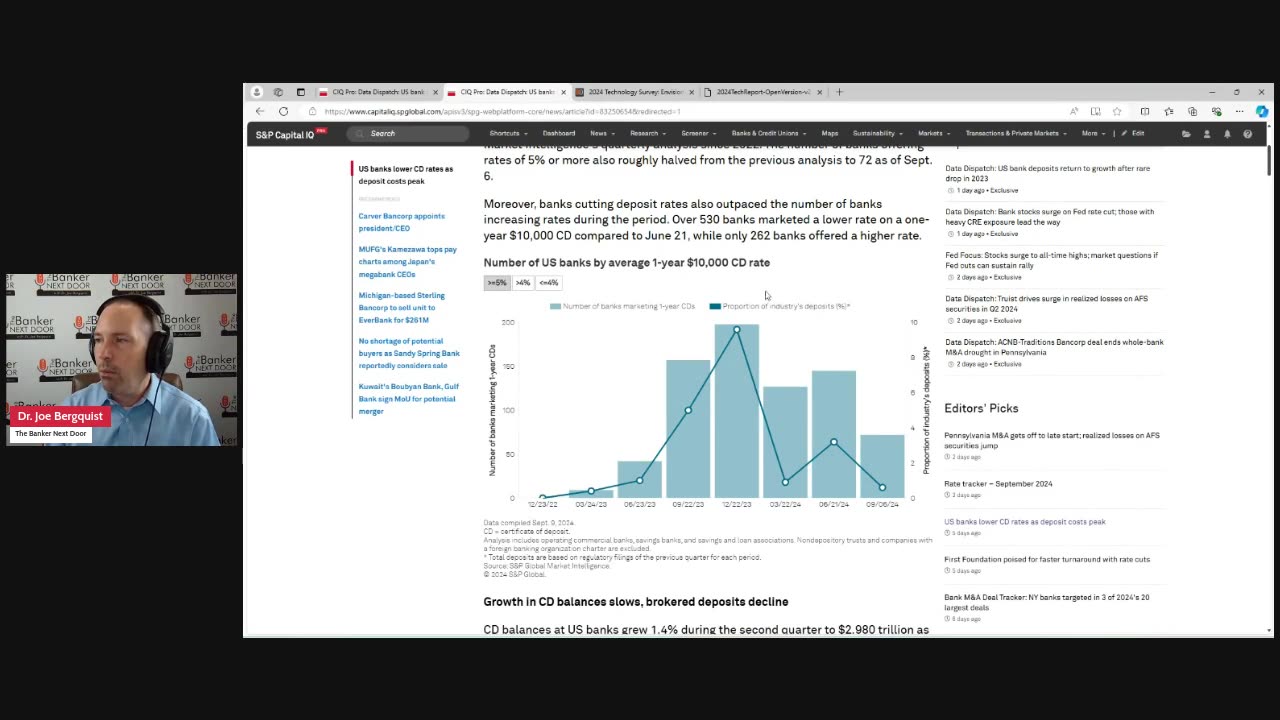Open 'Pennsylvania M&A gets off to late start' link
1280x720 pixels.
[1052, 440]
